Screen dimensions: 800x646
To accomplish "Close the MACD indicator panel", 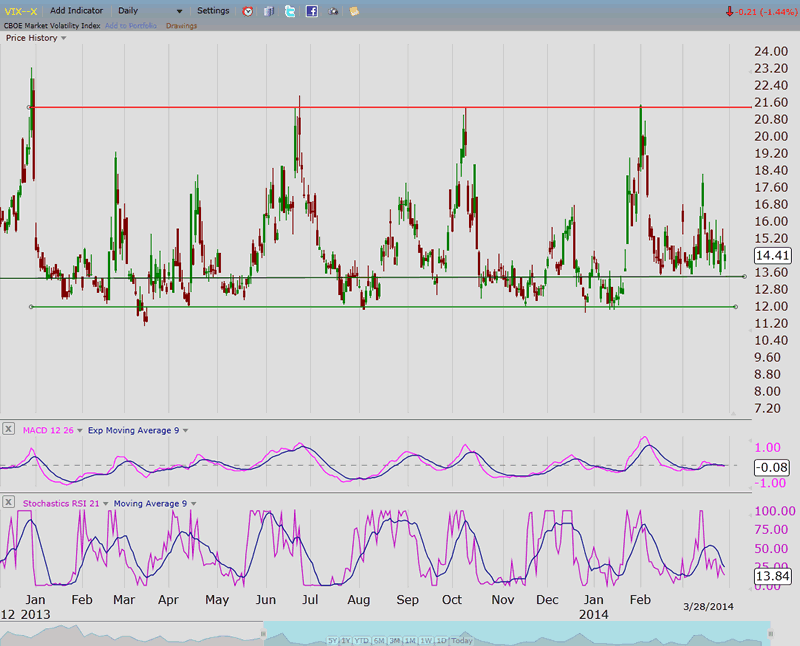I will click(8, 429).
